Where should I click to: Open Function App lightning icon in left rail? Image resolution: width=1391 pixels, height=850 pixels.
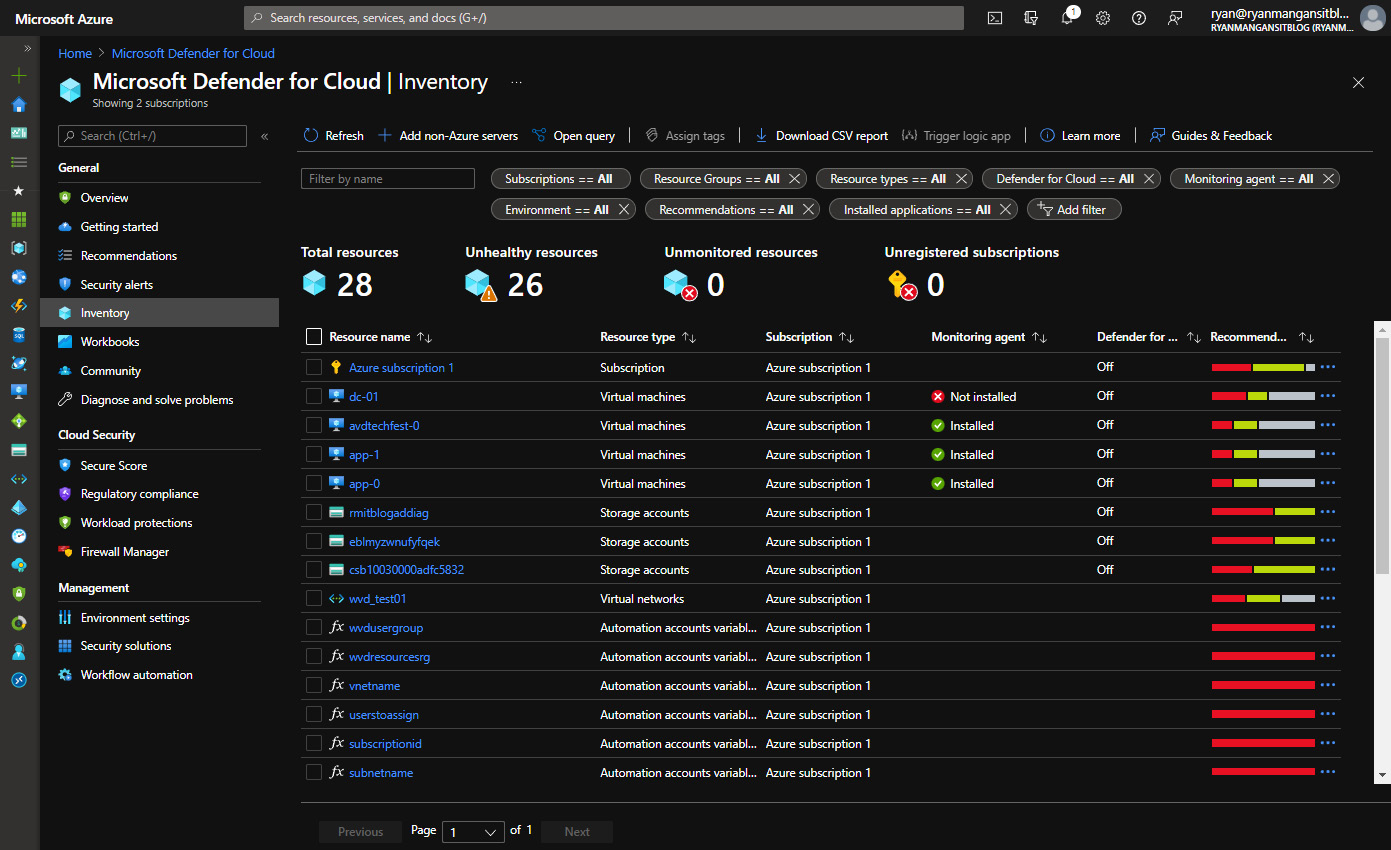point(19,306)
